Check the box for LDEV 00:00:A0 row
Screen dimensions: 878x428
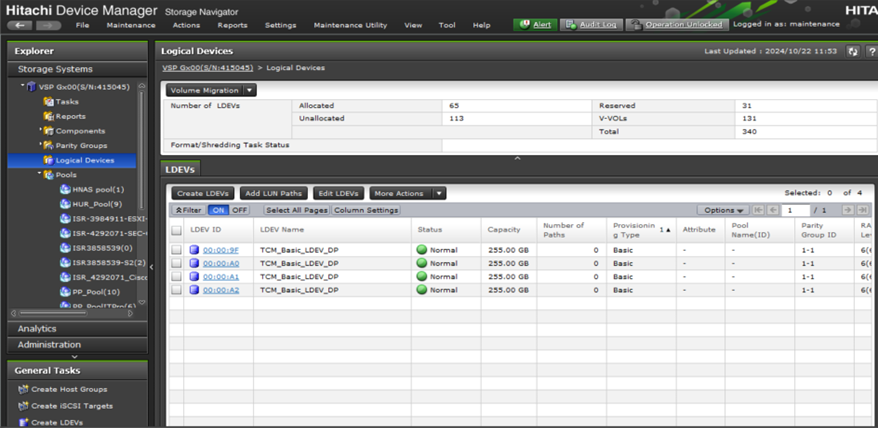176,263
